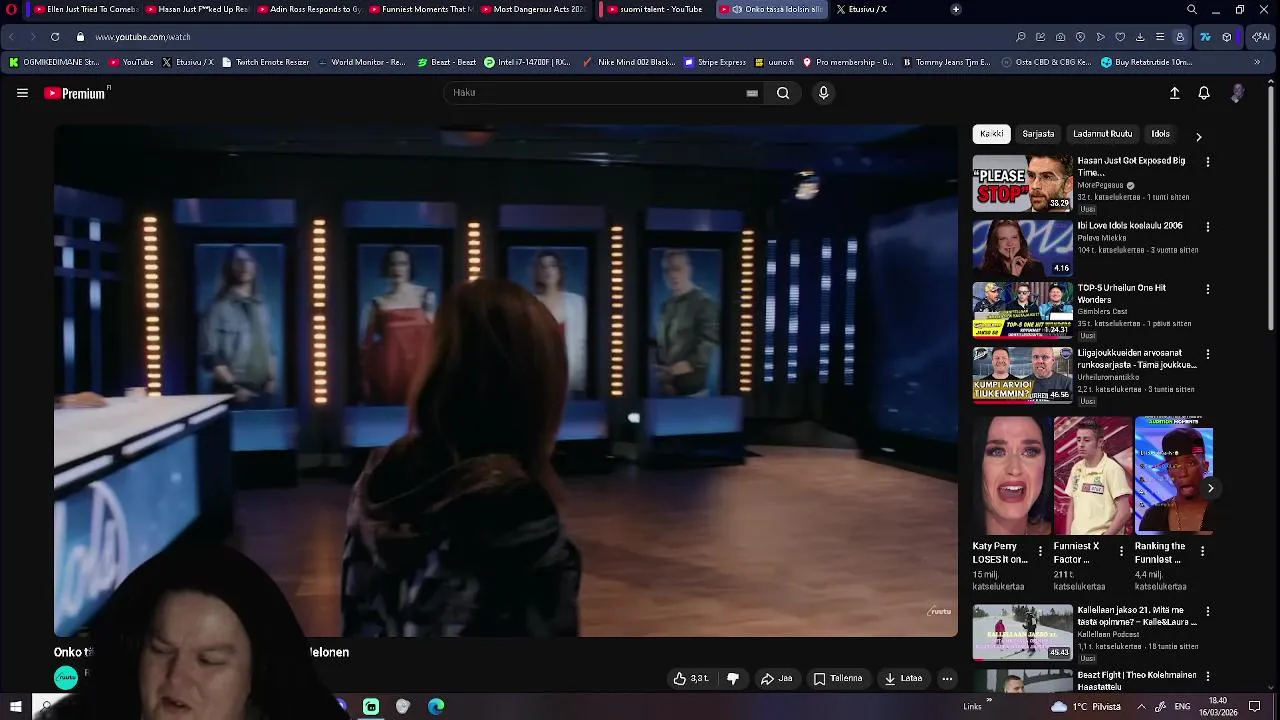The width and height of the screenshot is (1280, 720).
Task: Switch to suomi talent - YouTube tab
Action: 657,9
